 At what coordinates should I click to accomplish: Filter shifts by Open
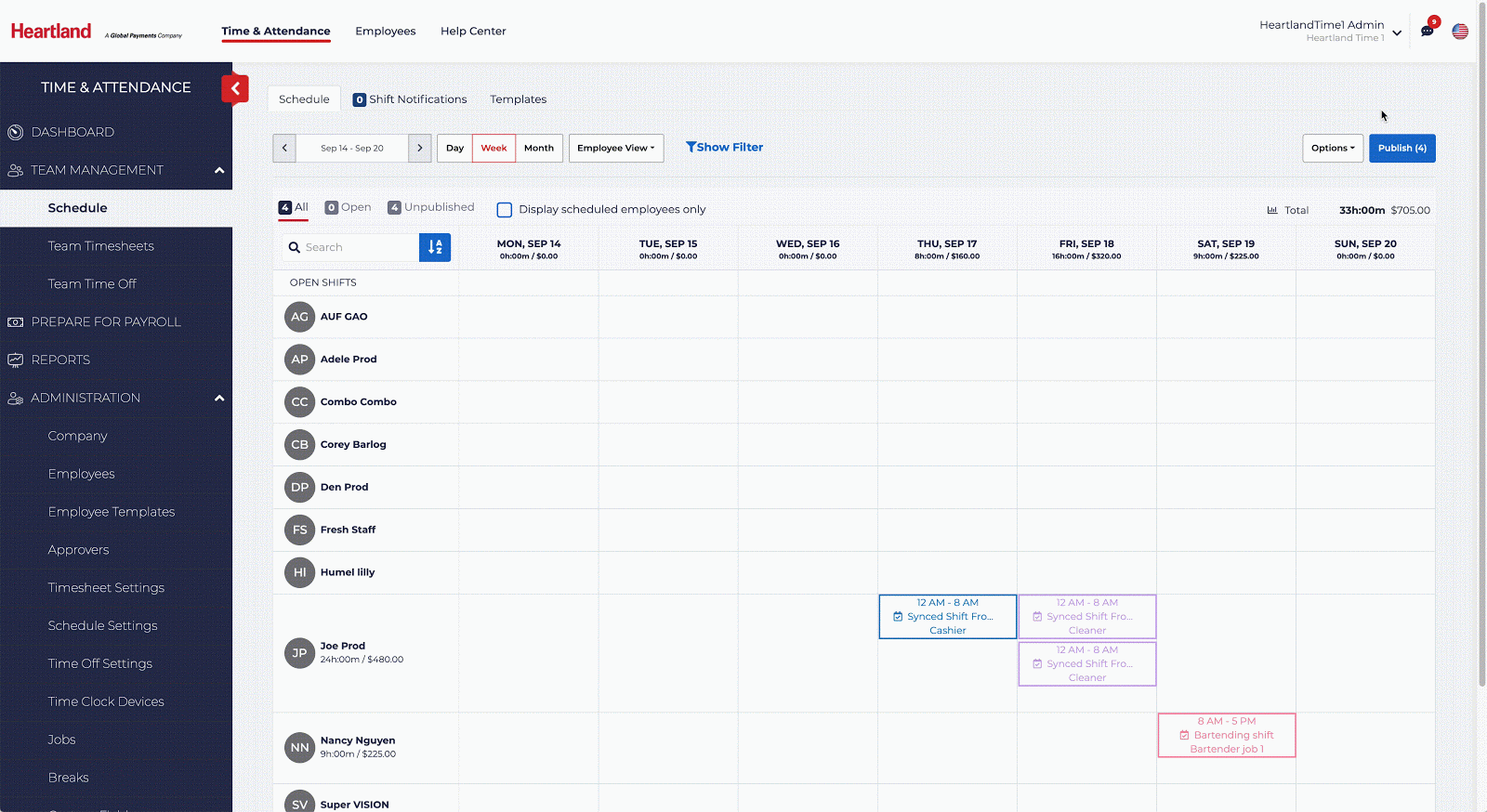(x=348, y=207)
